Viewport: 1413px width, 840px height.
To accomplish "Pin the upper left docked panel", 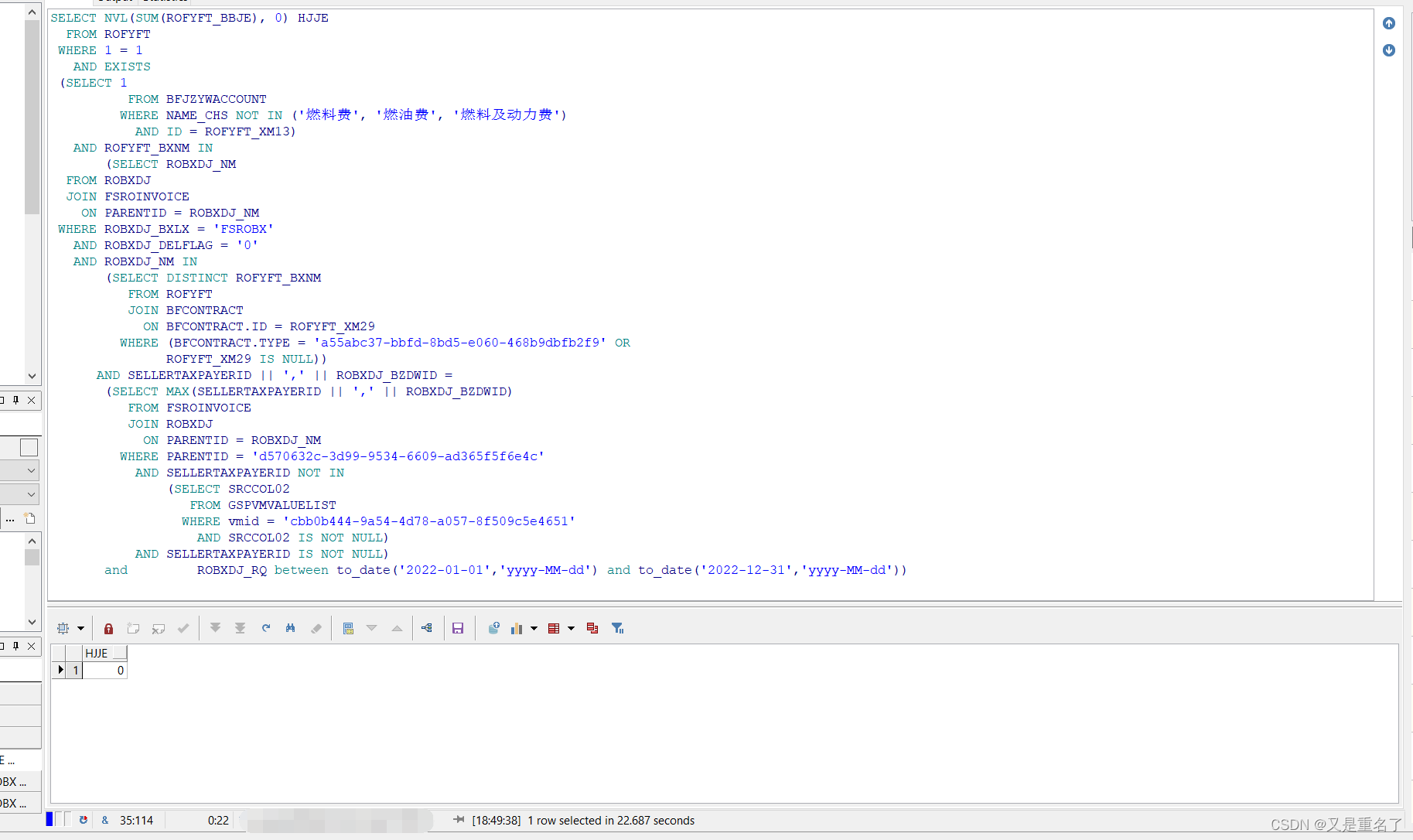I will [15, 401].
